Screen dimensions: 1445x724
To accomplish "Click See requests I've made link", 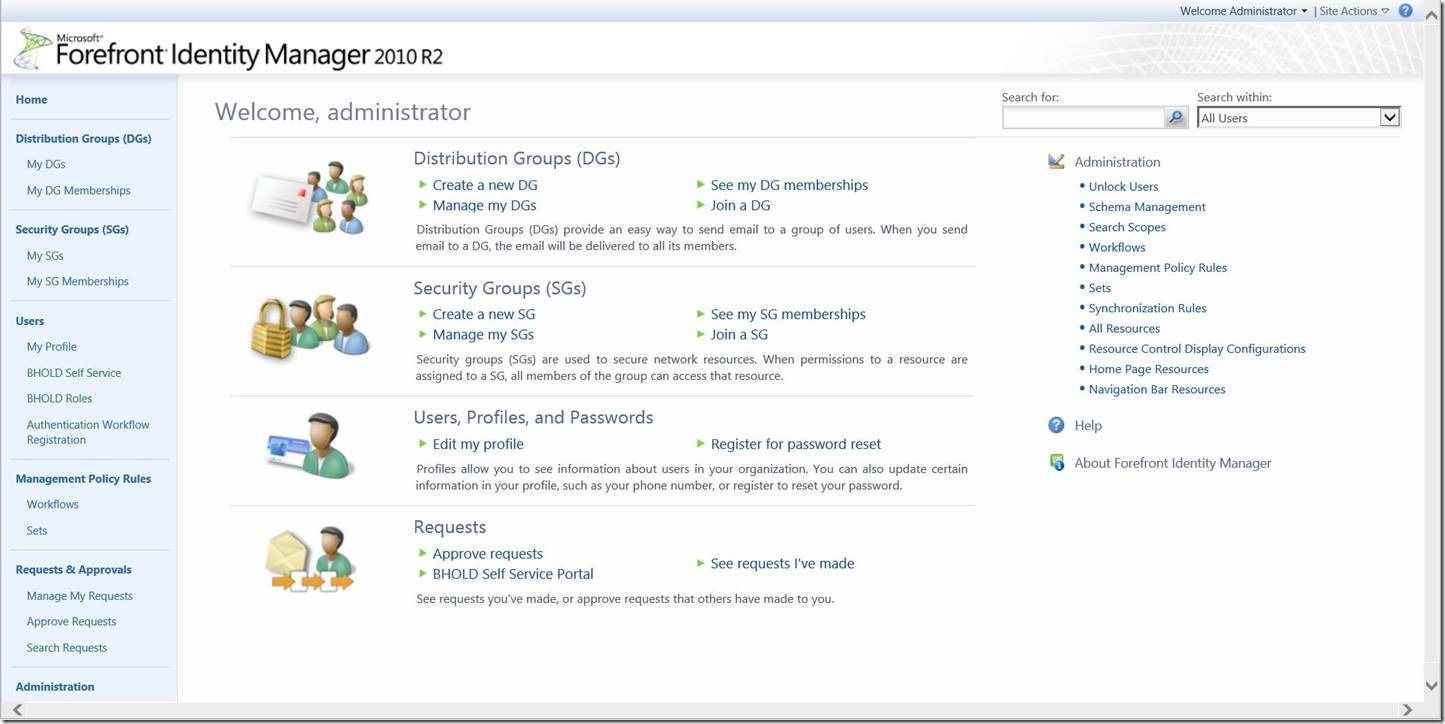I will coord(783,563).
